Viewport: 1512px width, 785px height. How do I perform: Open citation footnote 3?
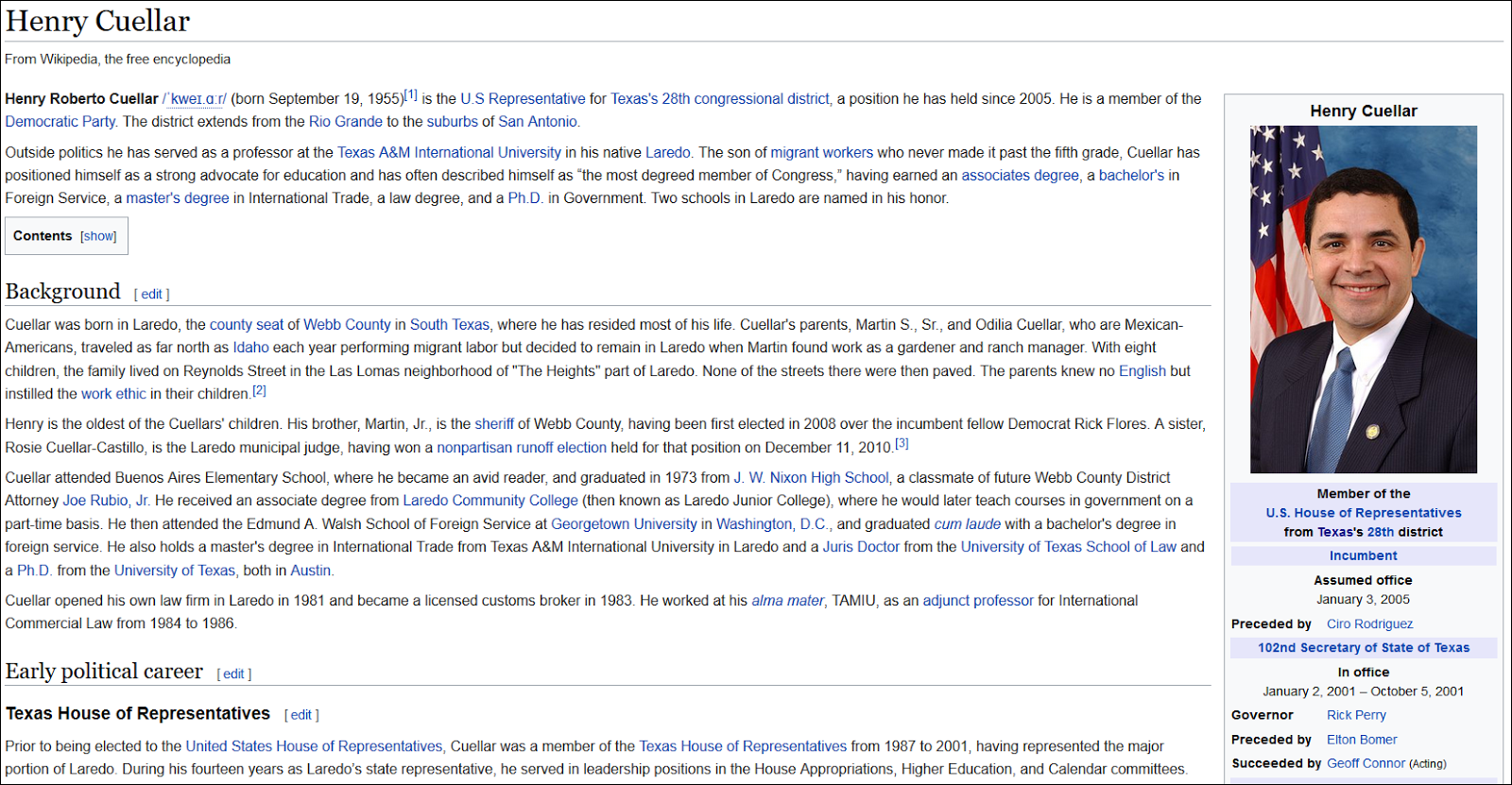pyautogui.click(x=902, y=443)
